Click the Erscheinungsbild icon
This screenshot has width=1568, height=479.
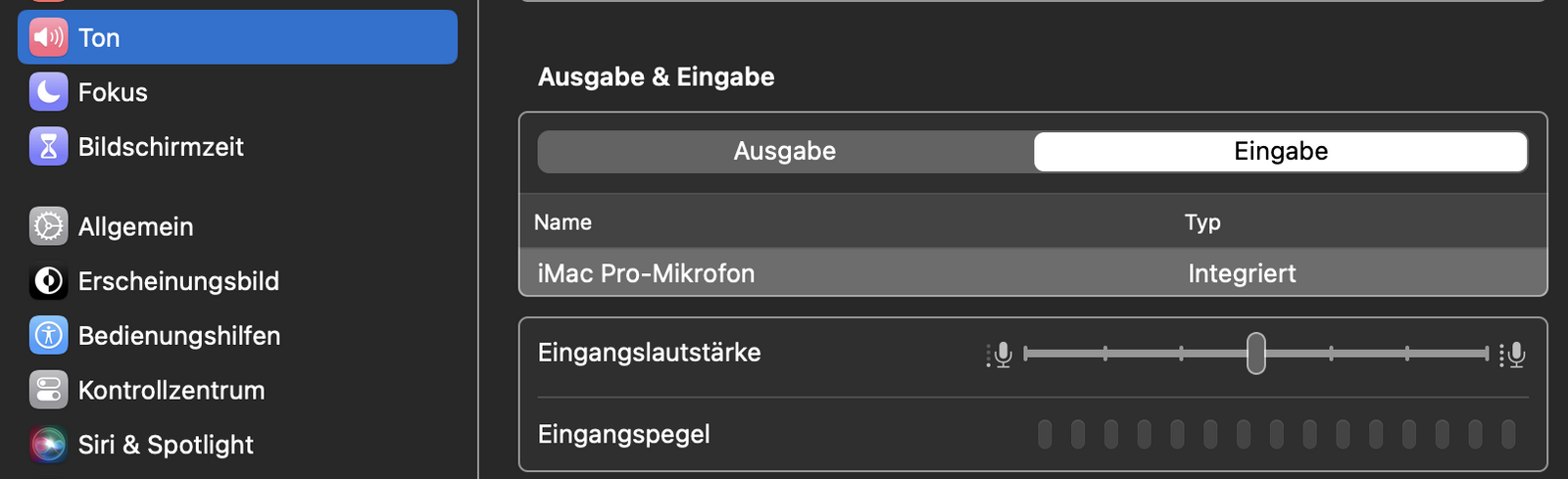[x=48, y=281]
